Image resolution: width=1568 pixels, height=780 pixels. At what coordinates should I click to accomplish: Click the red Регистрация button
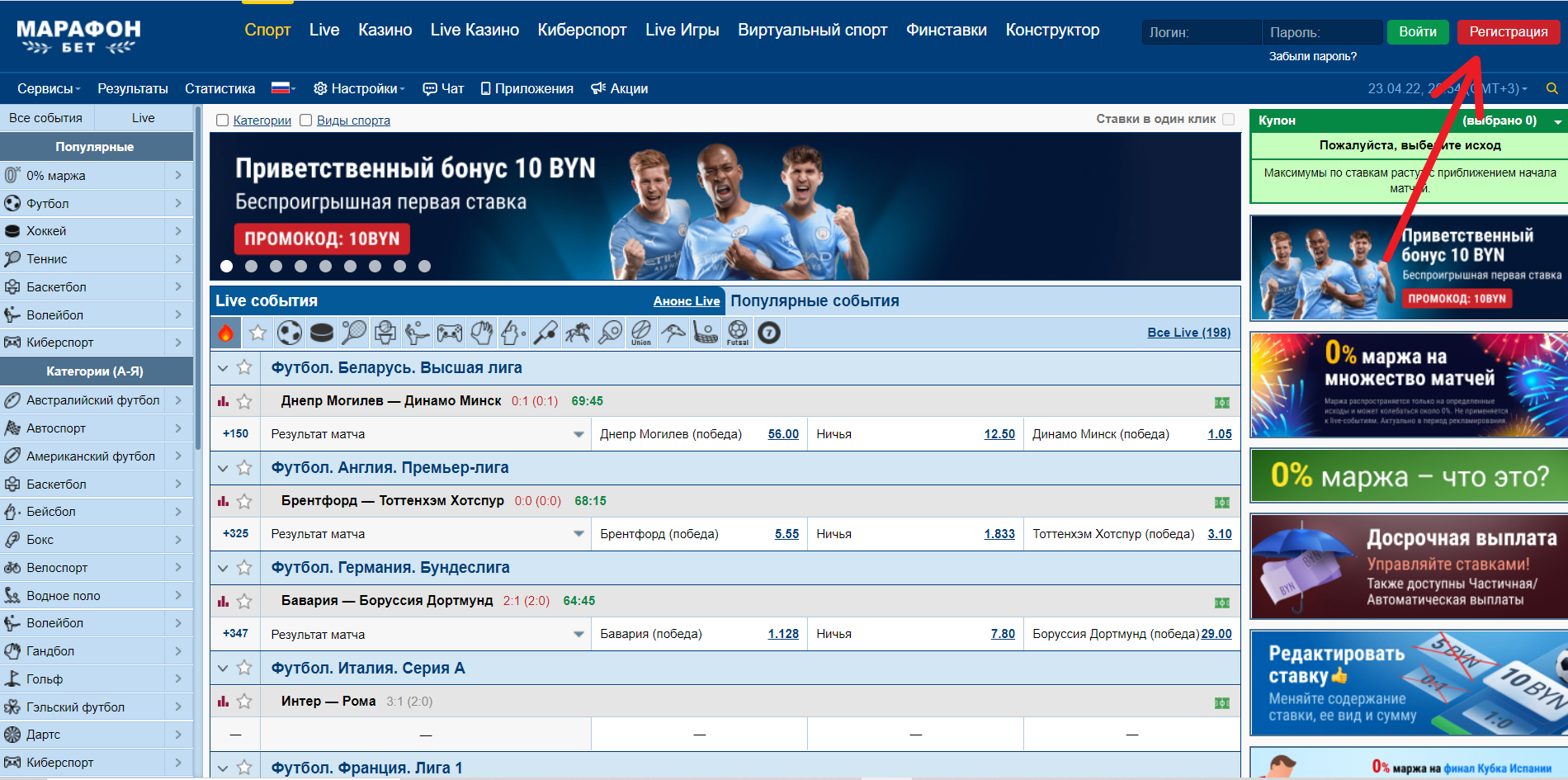point(1509,31)
